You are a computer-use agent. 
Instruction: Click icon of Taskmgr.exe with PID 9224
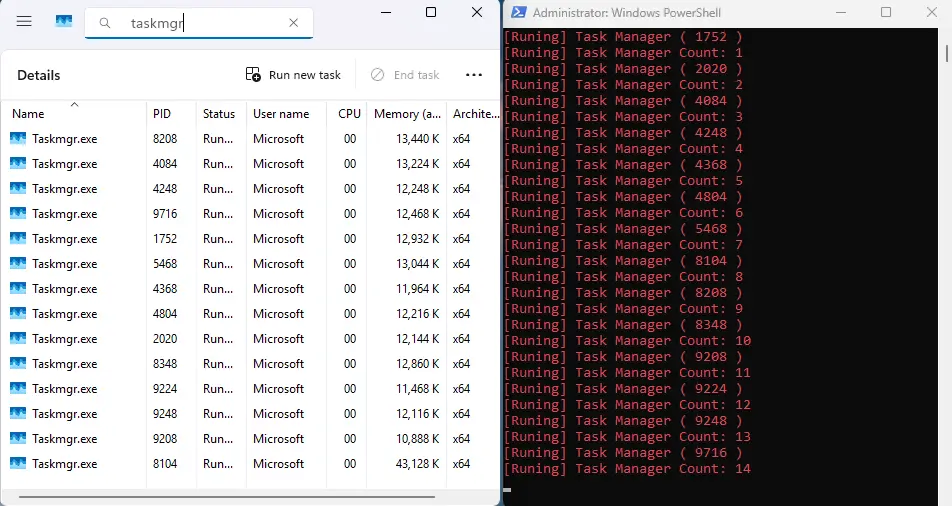coord(18,388)
